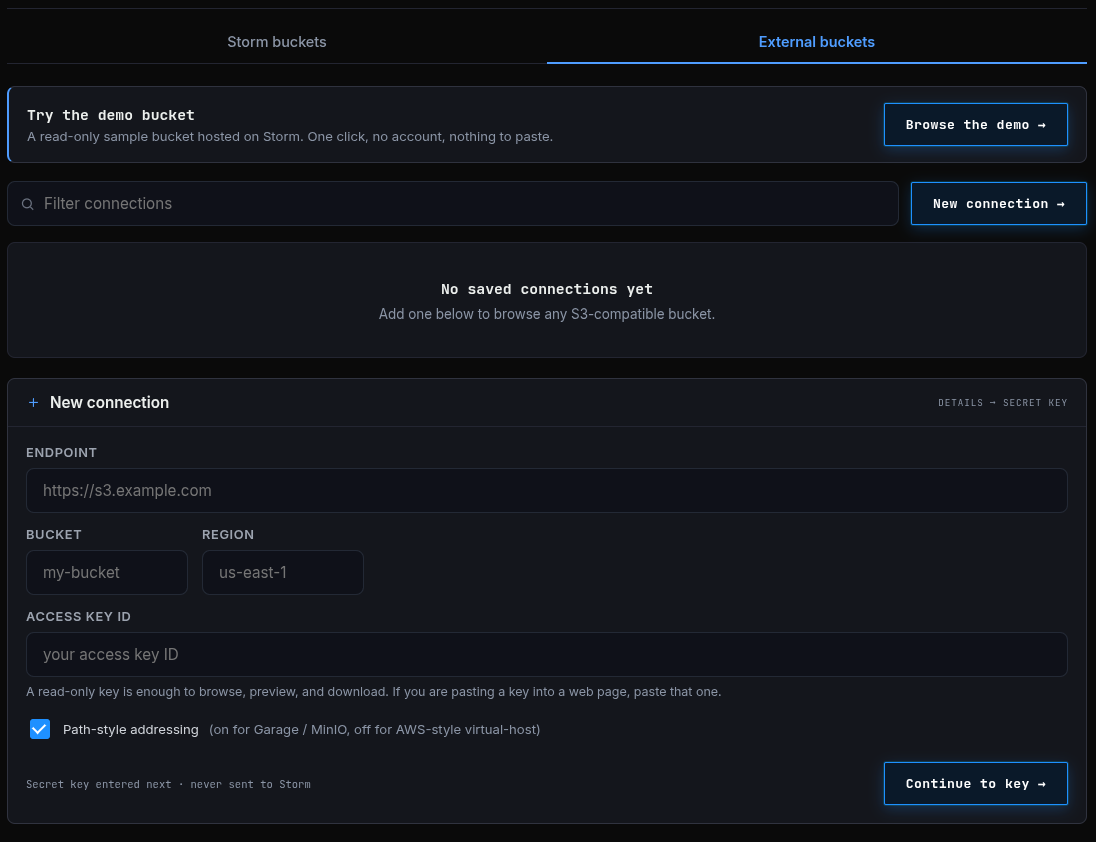Image resolution: width=1096 pixels, height=842 pixels.
Task: Click Continue to key button
Action: click(975, 783)
